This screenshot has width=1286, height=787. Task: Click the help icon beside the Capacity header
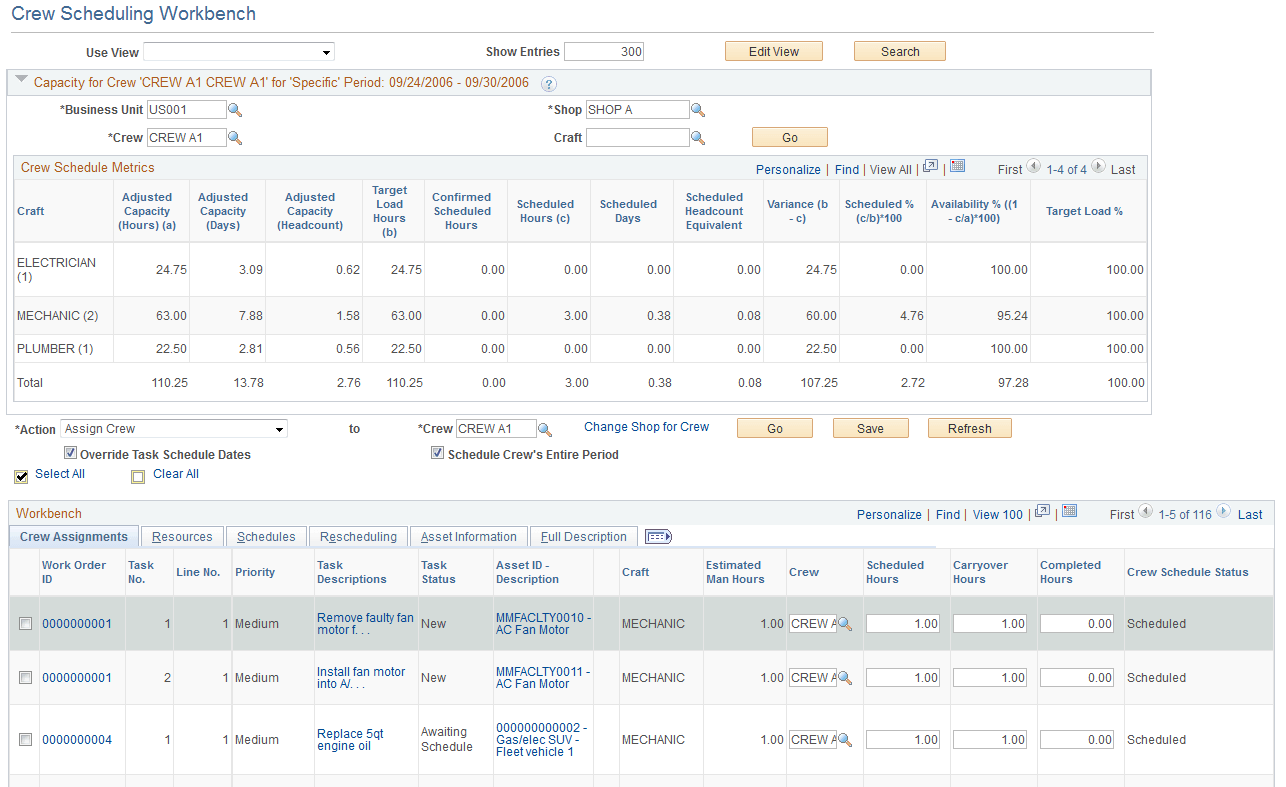(x=549, y=84)
